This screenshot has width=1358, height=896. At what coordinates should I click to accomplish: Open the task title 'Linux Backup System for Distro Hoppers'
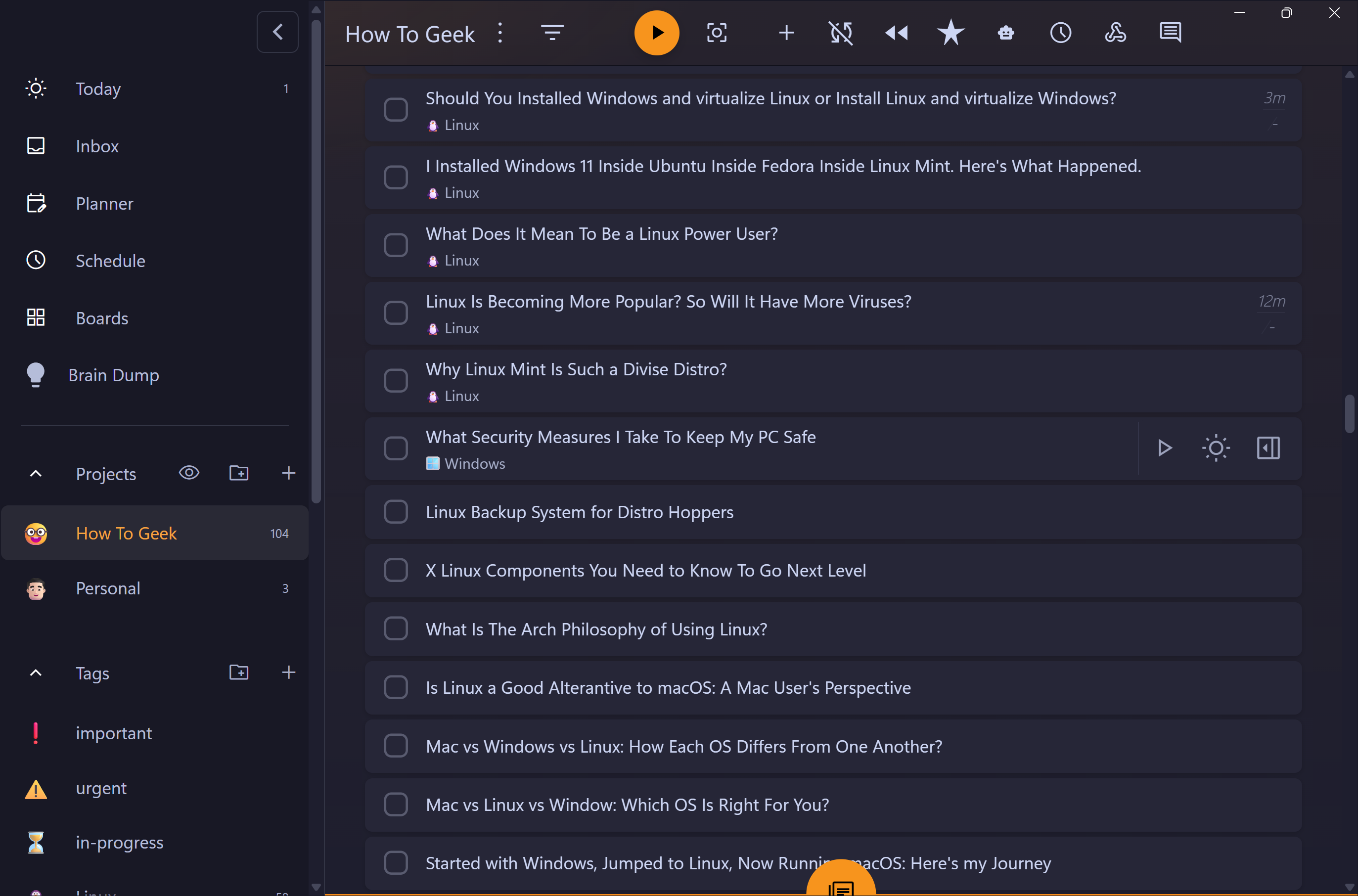click(580, 512)
